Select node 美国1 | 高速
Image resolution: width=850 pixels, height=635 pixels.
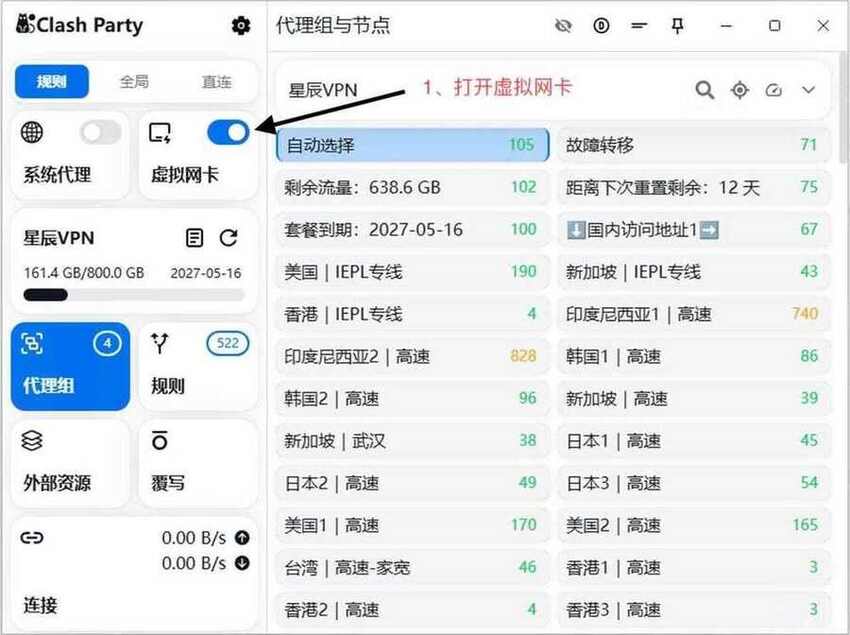[x=413, y=525]
